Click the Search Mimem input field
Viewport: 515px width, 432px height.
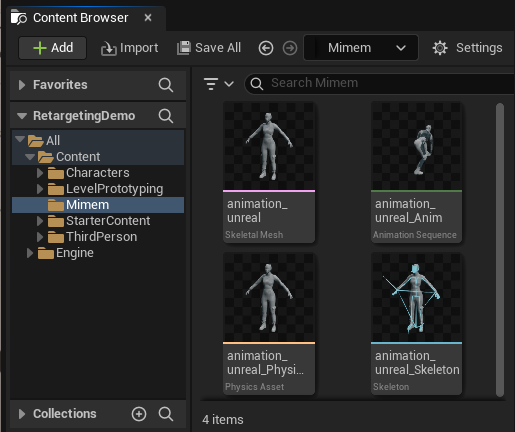[x=380, y=83]
